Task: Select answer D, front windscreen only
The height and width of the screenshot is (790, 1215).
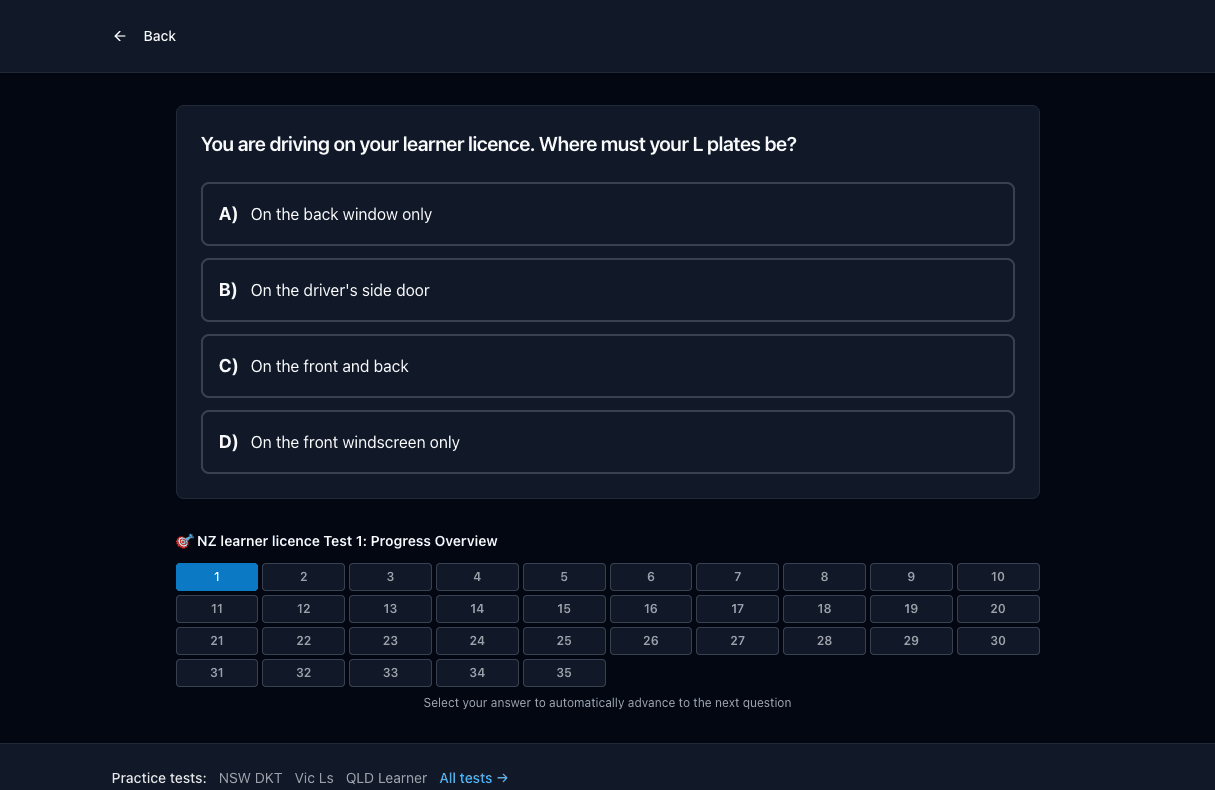Action: 608,442
